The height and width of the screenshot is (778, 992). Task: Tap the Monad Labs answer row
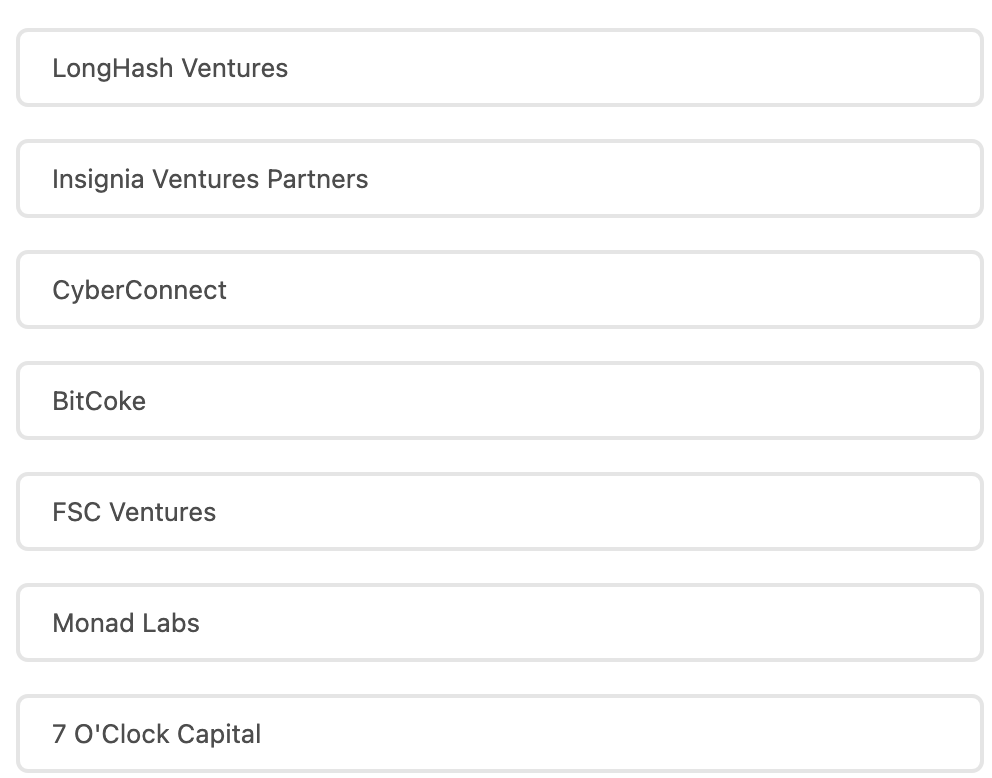(x=500, y=623)
